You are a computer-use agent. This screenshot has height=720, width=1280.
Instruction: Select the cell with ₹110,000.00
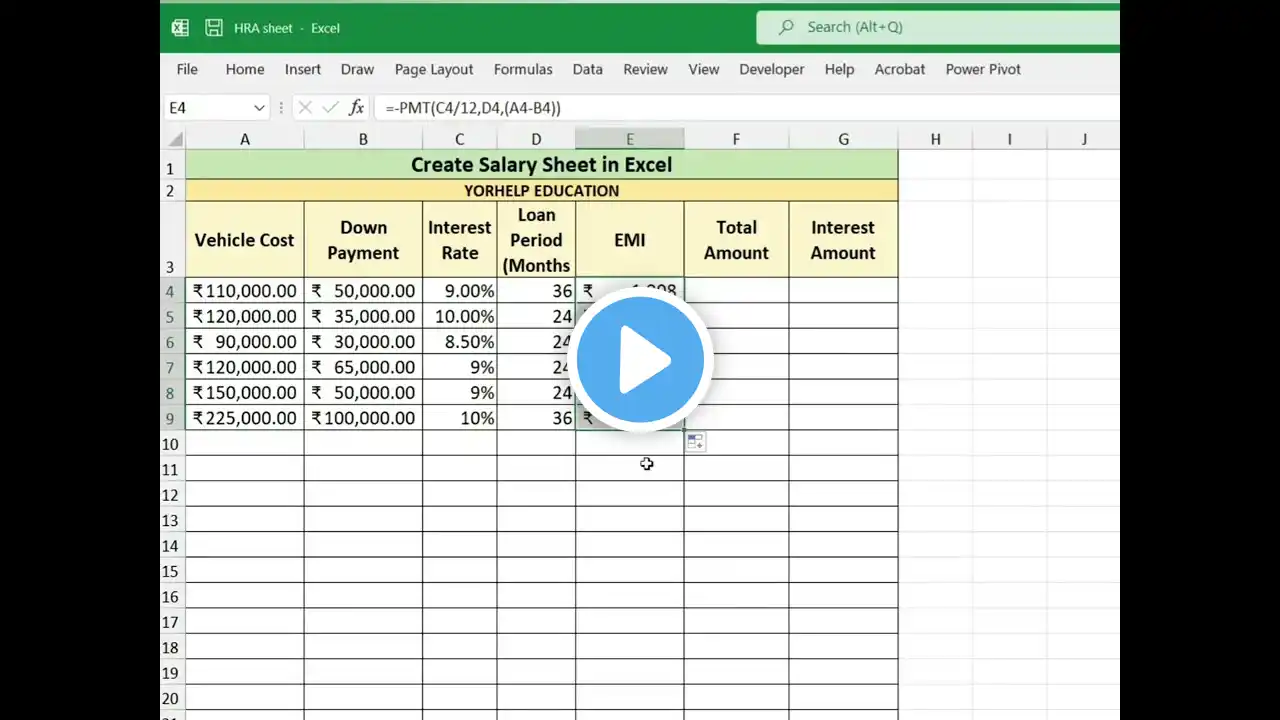245,291
